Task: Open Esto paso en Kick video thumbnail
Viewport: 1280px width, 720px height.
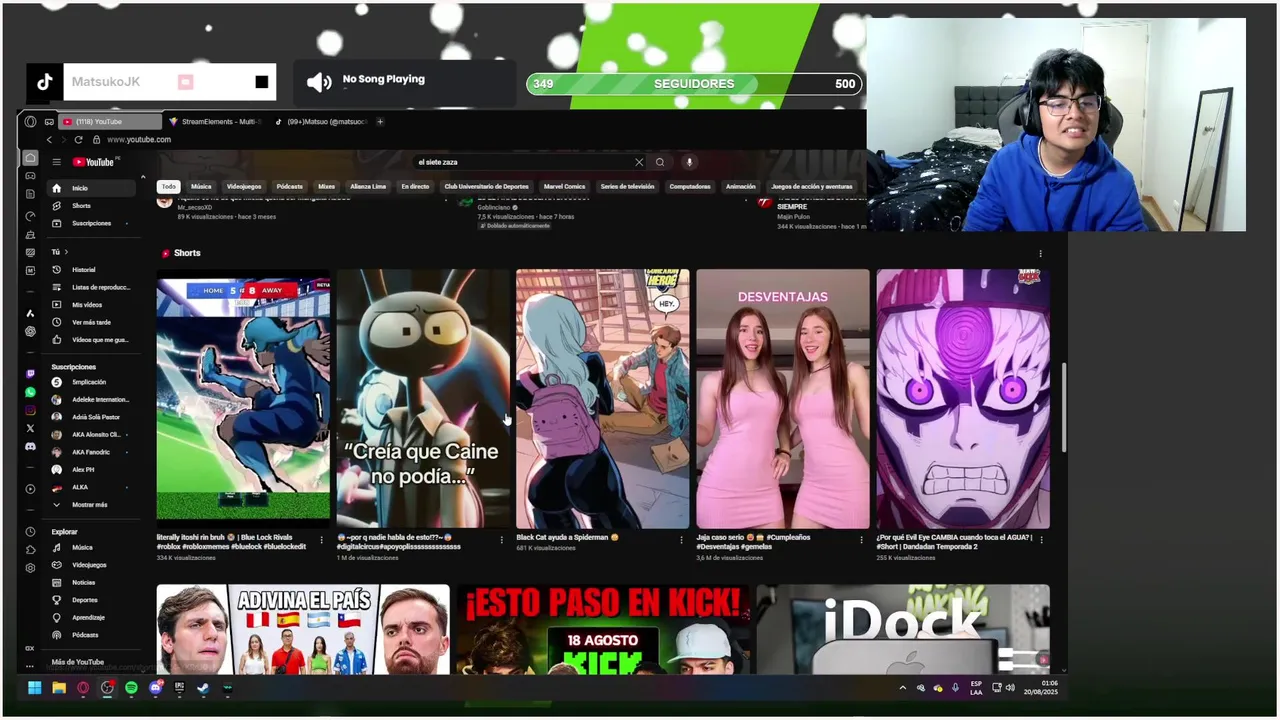Action: click(x=603, y=629)
